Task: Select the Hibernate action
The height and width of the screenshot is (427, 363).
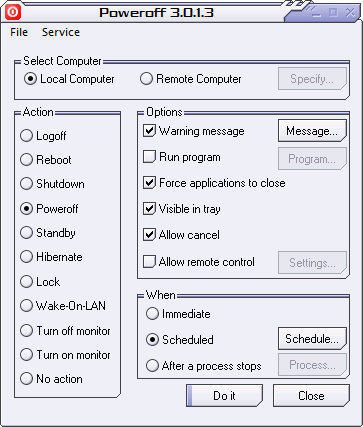Action: pos(51,257)
